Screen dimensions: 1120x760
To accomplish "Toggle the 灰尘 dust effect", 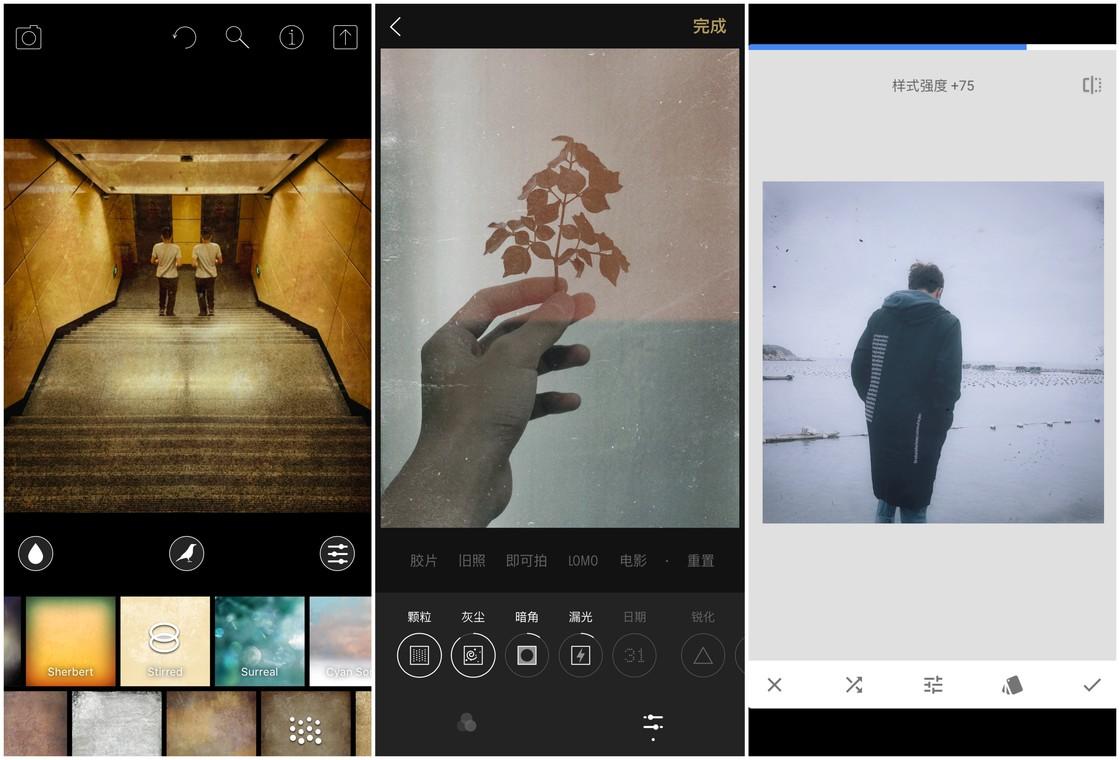I will coord(473,655).
